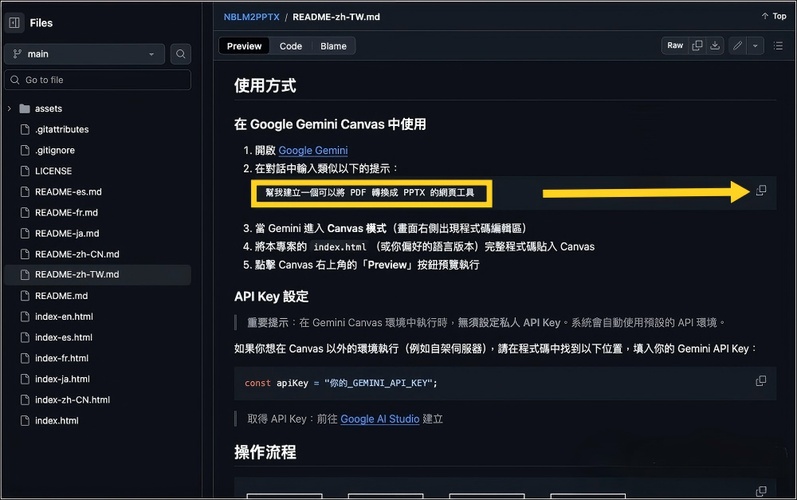Copy the PDF to PPTX prompt snippet
The width and height of the screenshot is (797, 500).
tap(761, 191)
